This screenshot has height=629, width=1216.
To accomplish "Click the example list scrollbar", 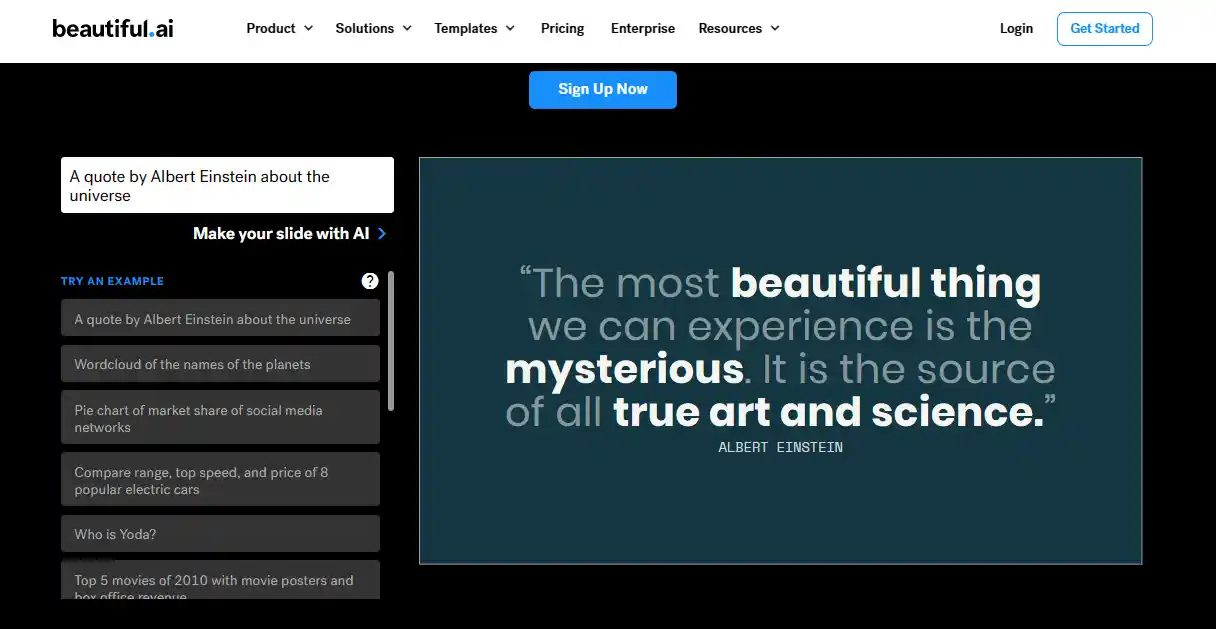I will point(391,340).
